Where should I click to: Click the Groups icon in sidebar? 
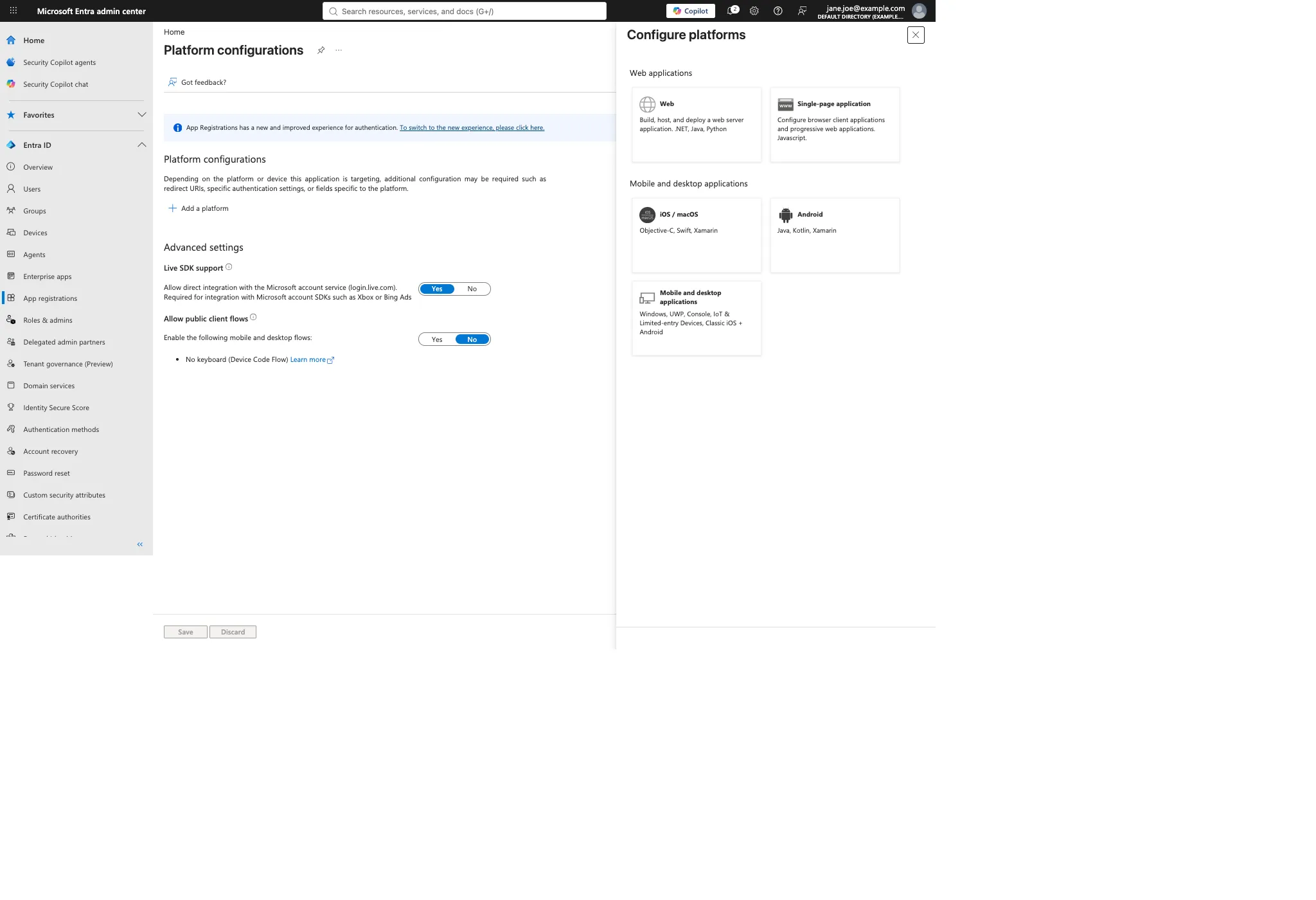[11, 211]
